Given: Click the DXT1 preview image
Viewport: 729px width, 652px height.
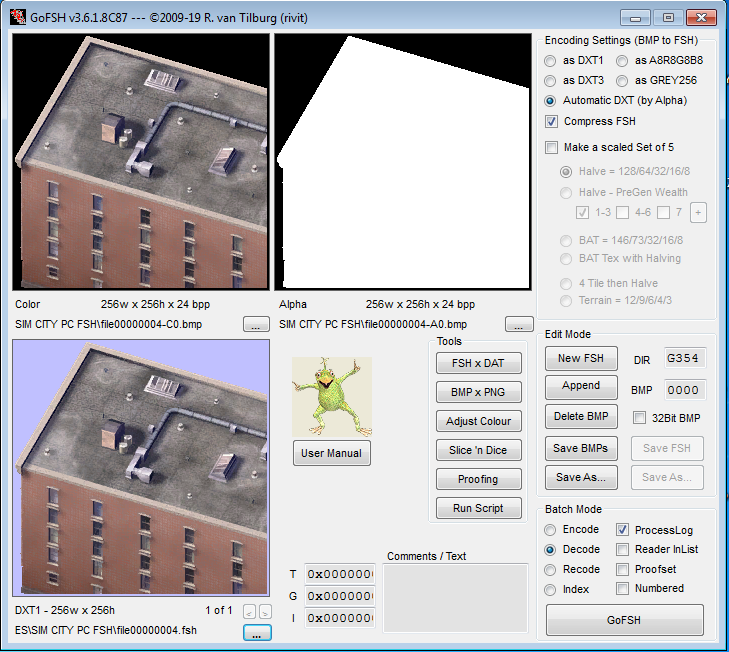Looking at the screenshot, I should pos(141,467).
